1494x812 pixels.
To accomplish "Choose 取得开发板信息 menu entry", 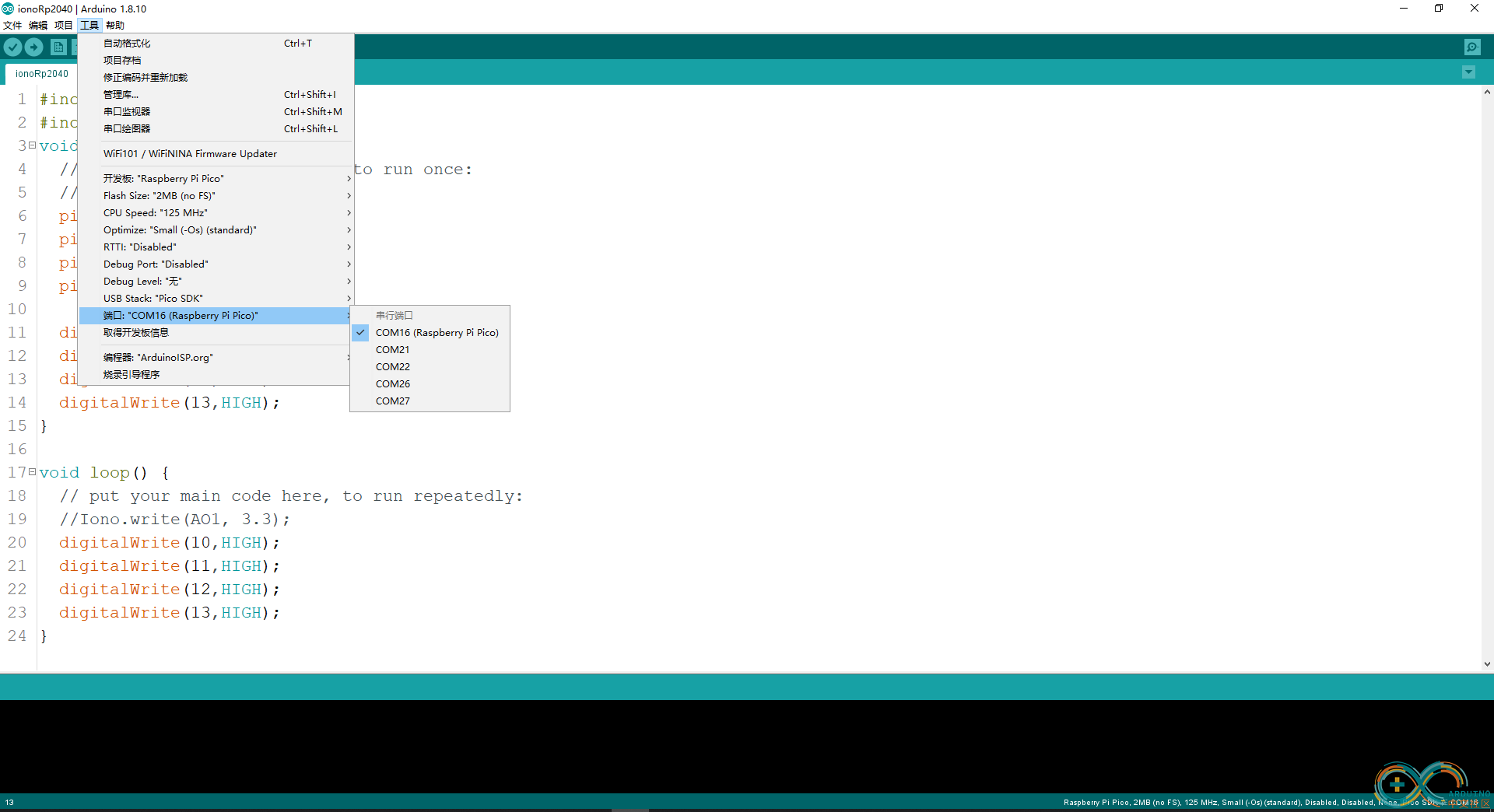I will coord(216,333).
